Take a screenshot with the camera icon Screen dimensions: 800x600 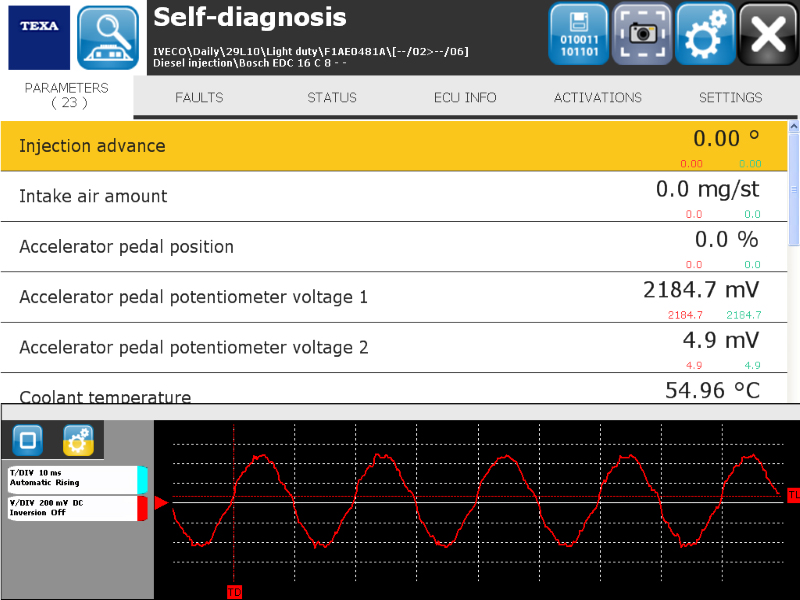pyautogui.click(x=642, y=35)
